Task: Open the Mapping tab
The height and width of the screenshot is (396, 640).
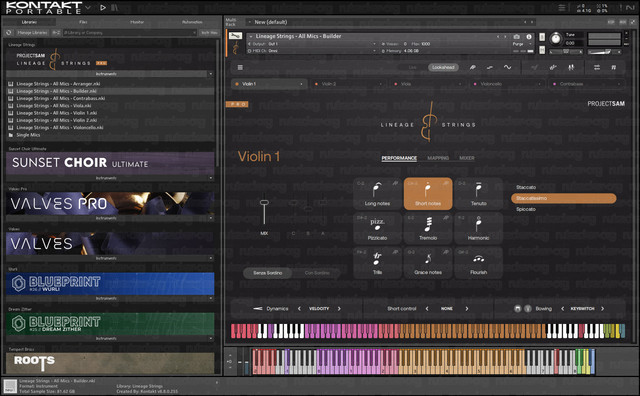Action: (438, 158)
